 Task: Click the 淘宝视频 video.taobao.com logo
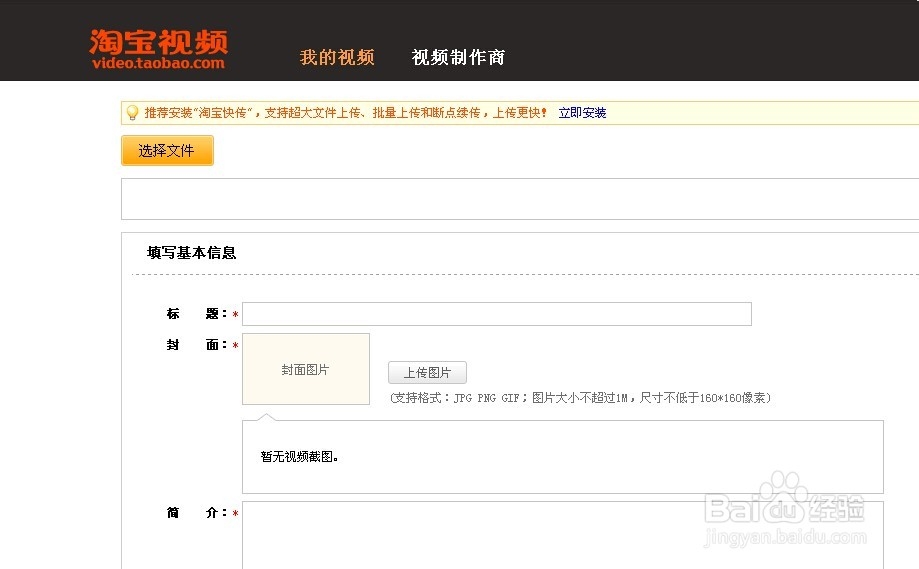click(x=158, y=49)
